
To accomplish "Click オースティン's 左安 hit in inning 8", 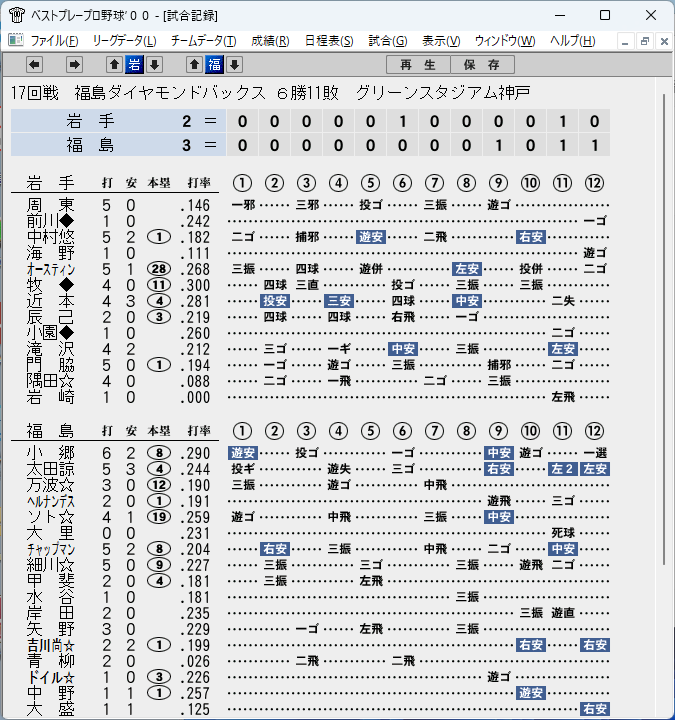I will (x=467, y=269).
